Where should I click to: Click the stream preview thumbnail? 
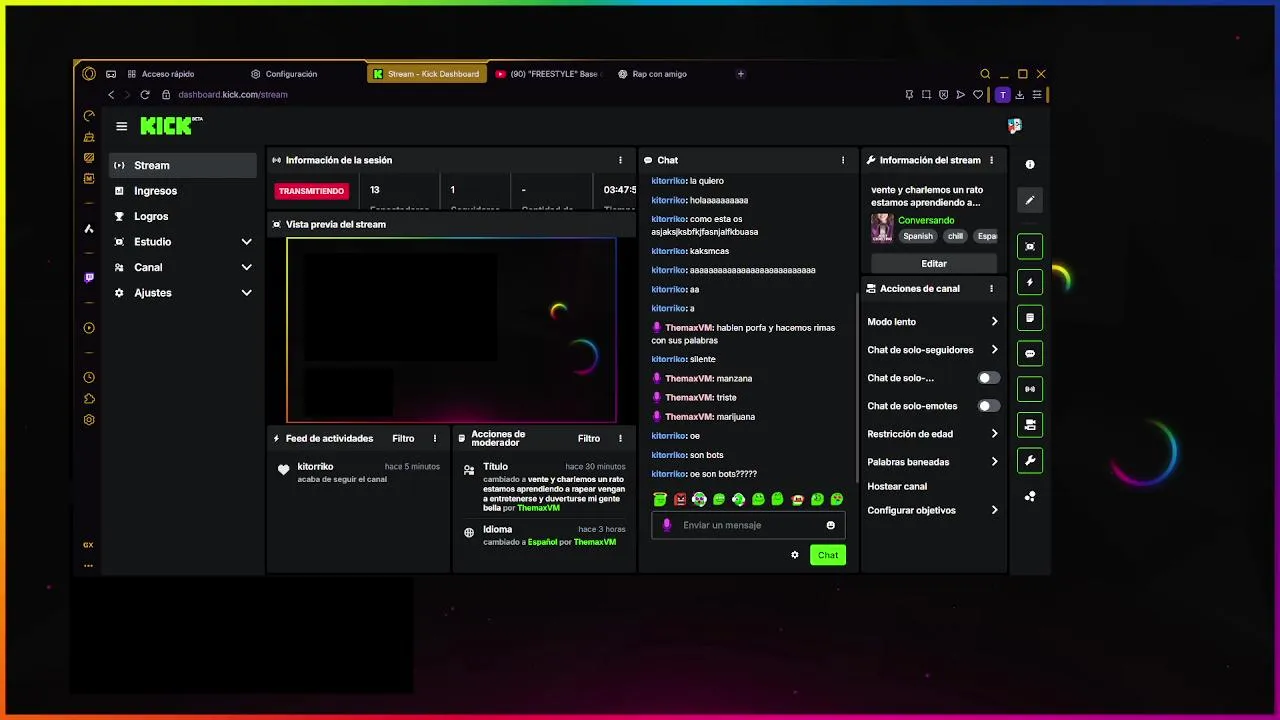(x=451, y=330)
